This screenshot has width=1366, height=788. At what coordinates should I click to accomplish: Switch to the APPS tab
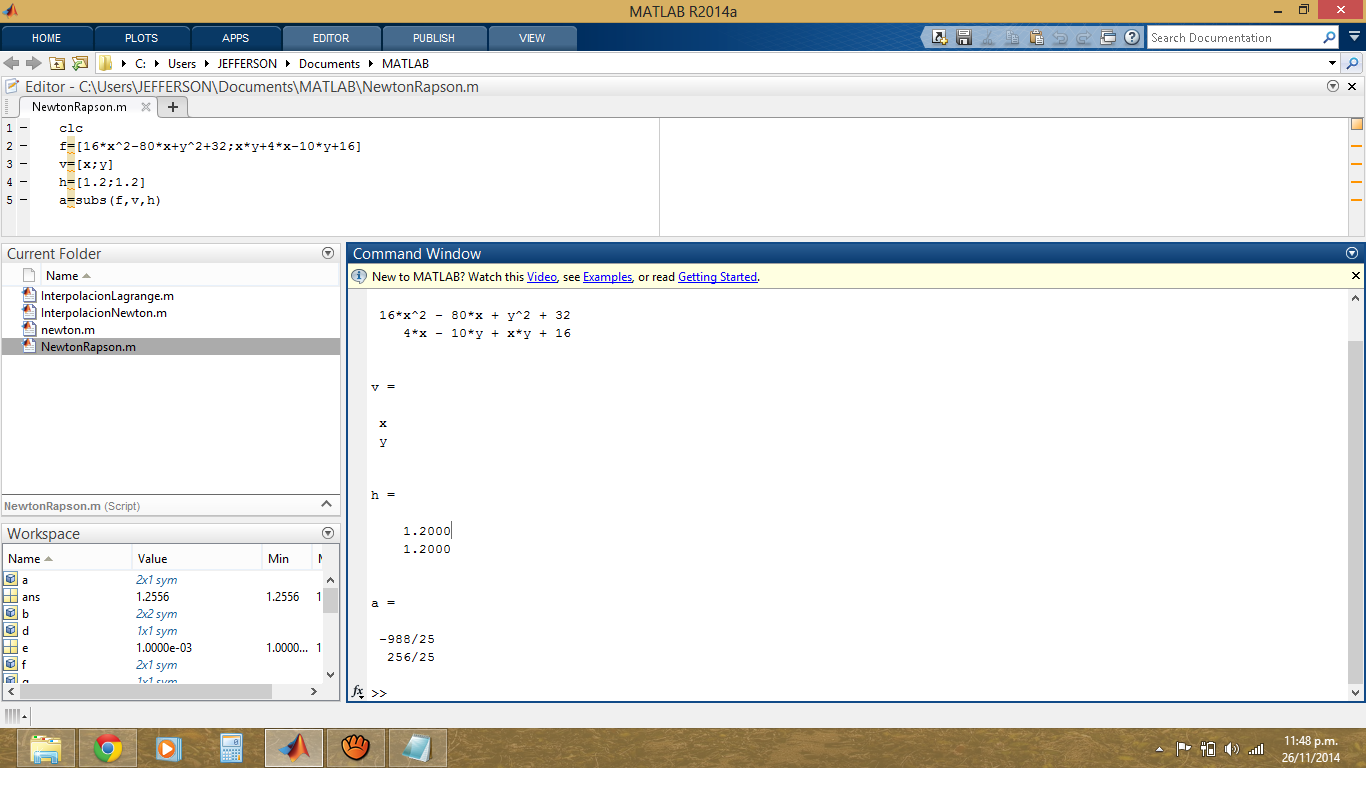(x=236, y=38)
